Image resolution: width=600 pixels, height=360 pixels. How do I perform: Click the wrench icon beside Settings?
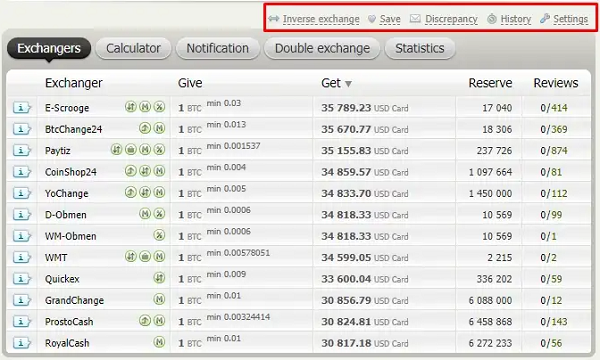tap(545, 18)
